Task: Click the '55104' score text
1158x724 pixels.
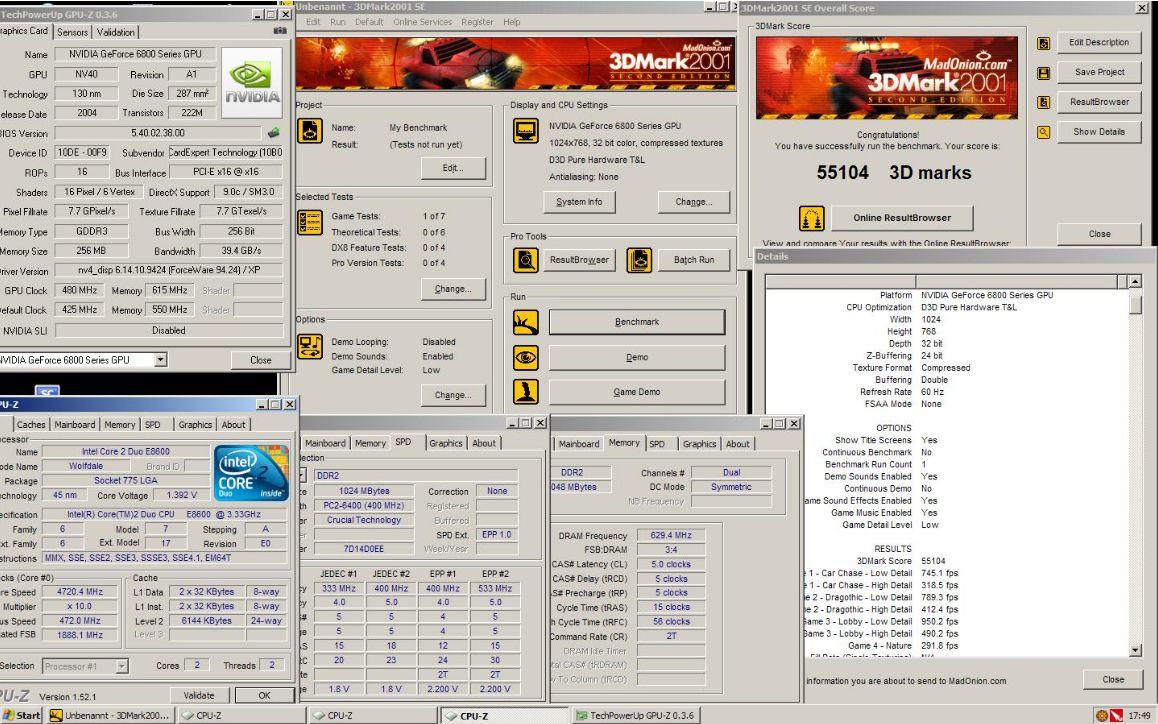Action: [842, 173]
